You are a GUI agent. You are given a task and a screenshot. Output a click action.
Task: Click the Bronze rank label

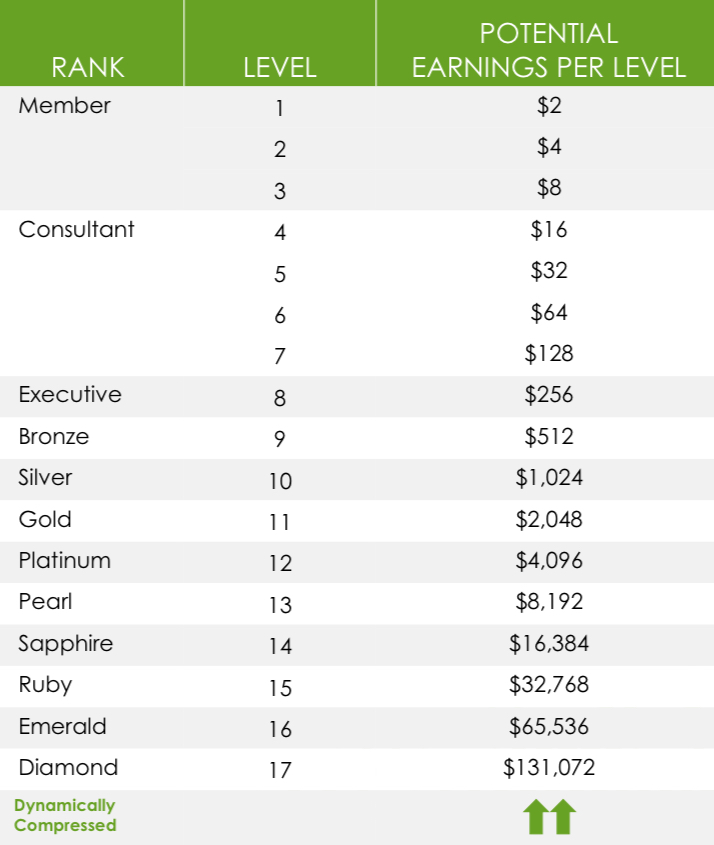pyautogui.click(x=54, y=437)
